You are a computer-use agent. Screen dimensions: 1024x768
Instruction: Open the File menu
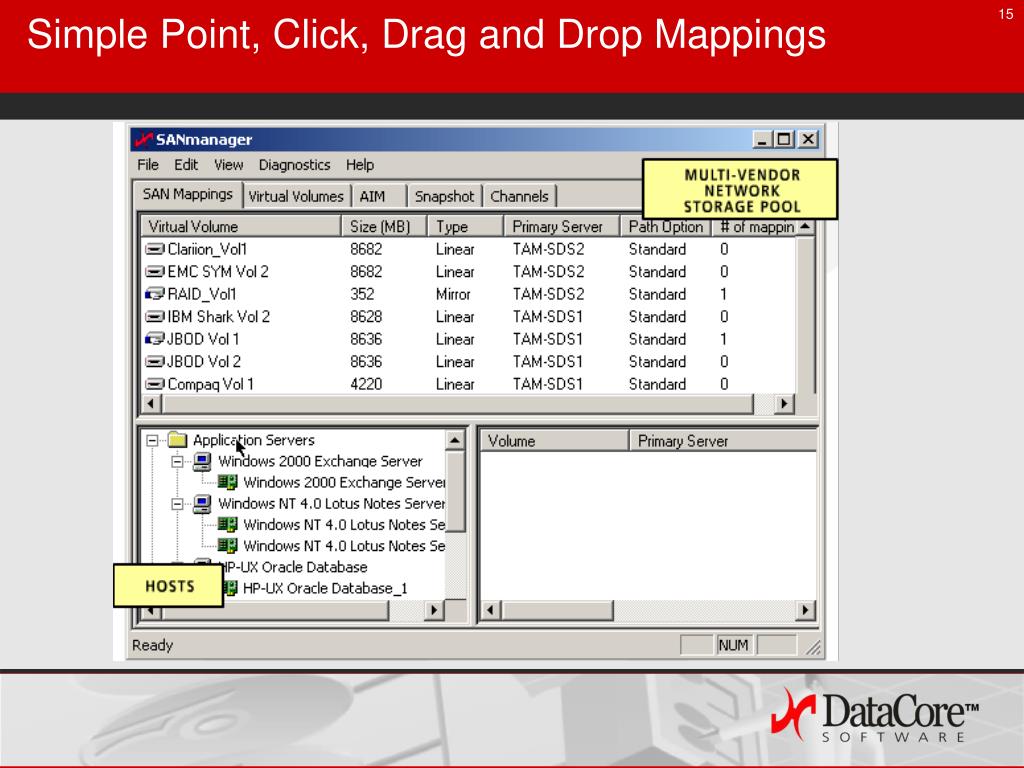148,165
